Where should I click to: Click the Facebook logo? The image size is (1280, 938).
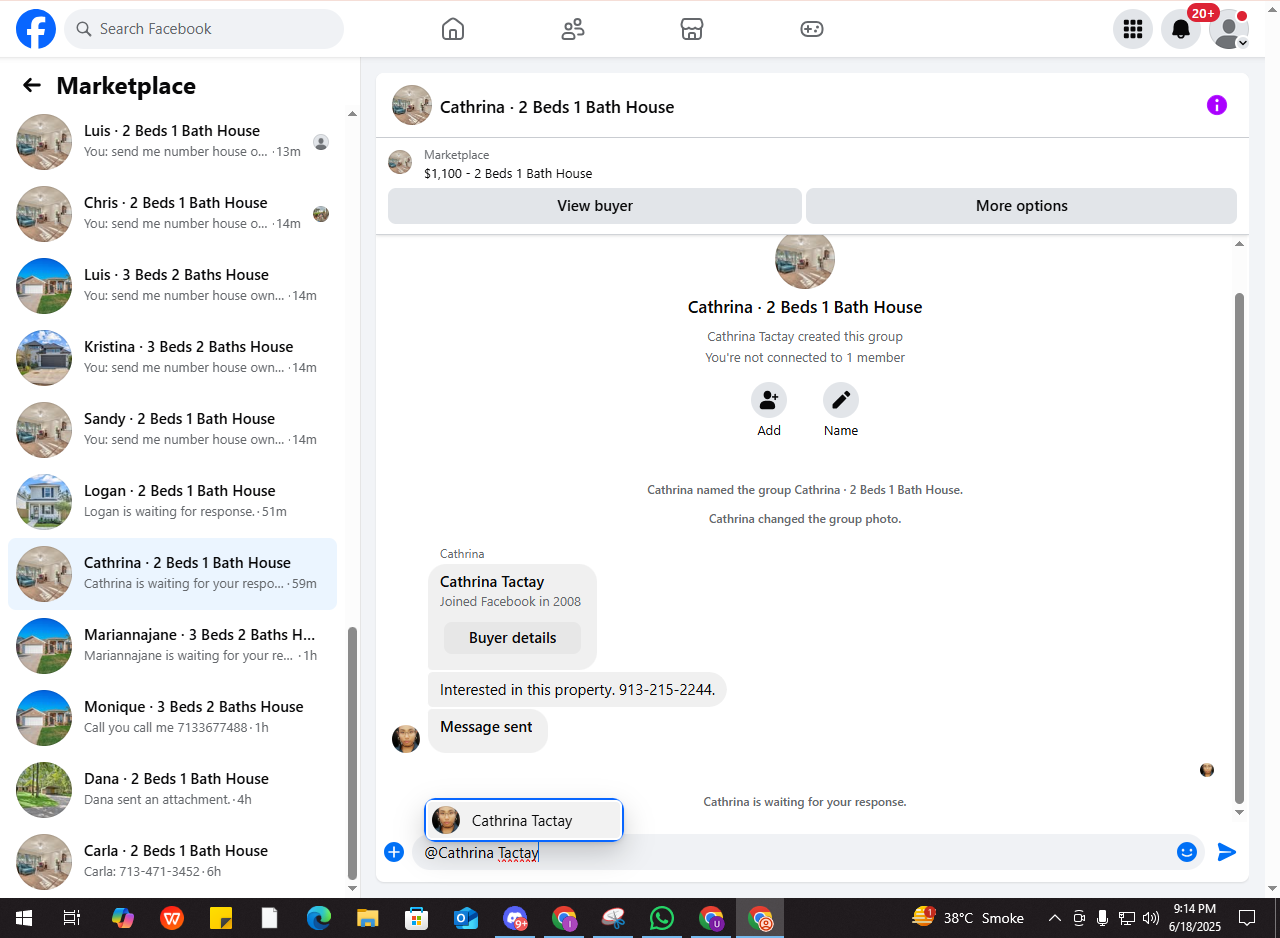(36, 29)
